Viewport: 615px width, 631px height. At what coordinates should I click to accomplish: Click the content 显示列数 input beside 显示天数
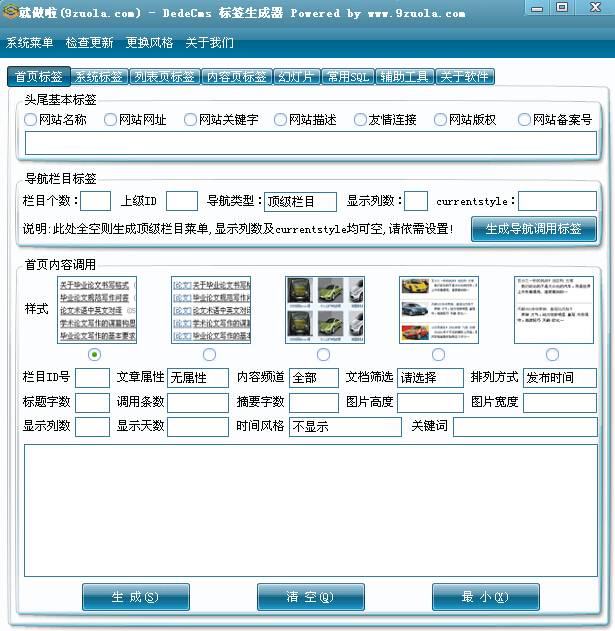(93, 427)
